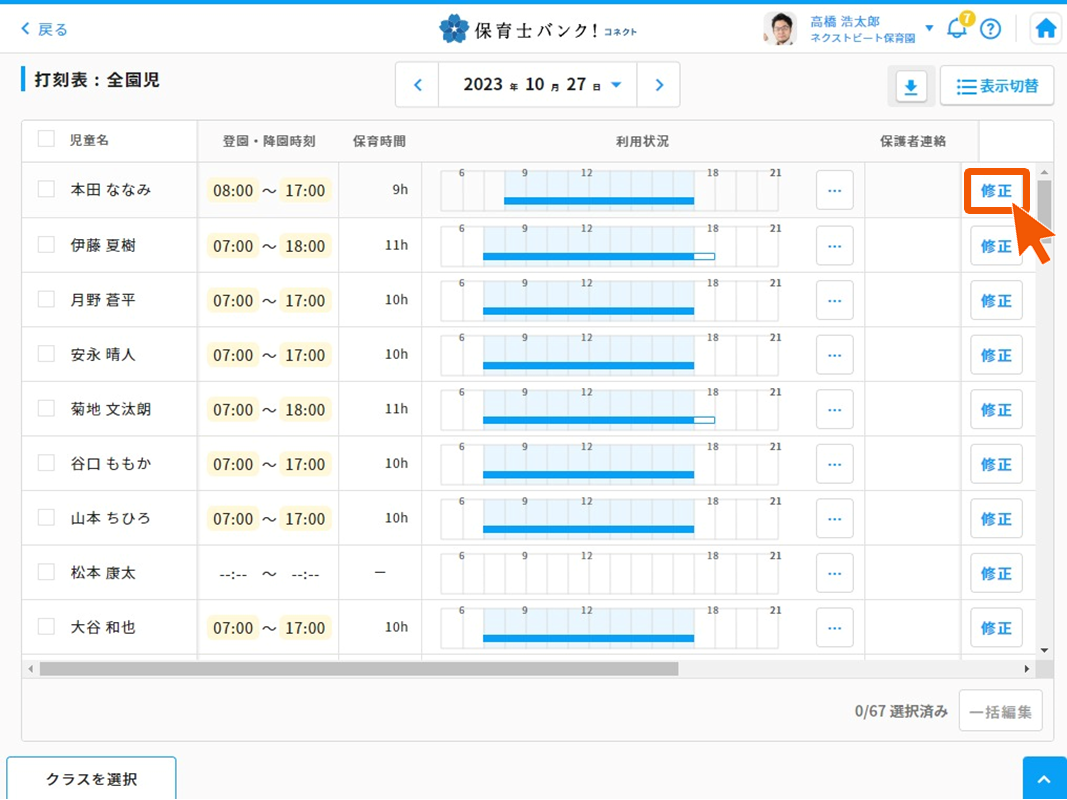Click the horizontal scrollbar of the table
This screenshot has height=800, width=1067.
[x=358, y=668]
